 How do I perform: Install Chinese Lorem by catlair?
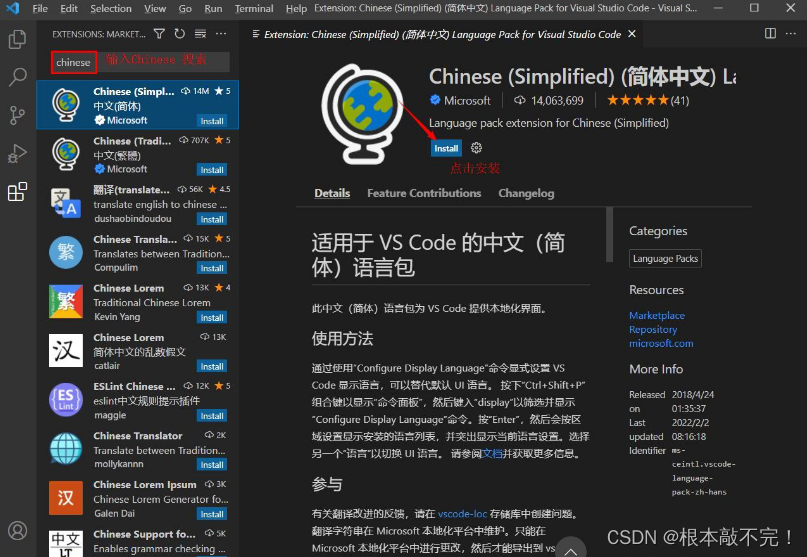[212, 367]
